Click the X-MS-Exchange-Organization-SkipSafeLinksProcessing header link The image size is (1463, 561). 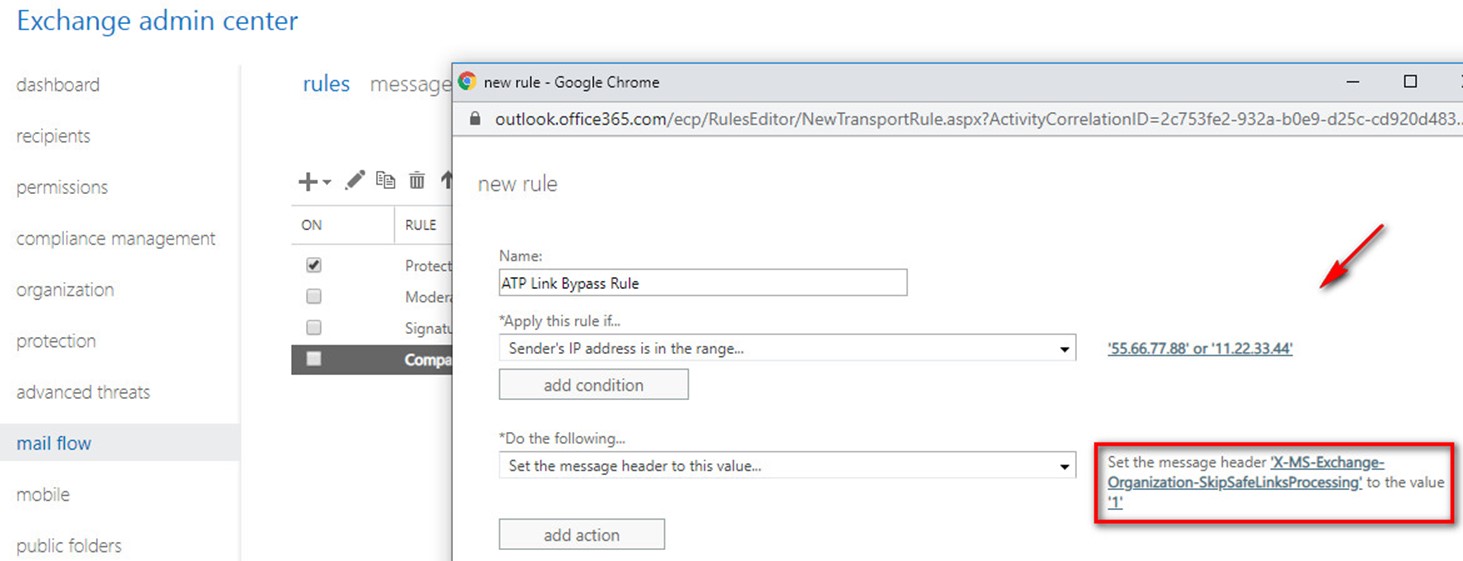[x=1246, y=472]
